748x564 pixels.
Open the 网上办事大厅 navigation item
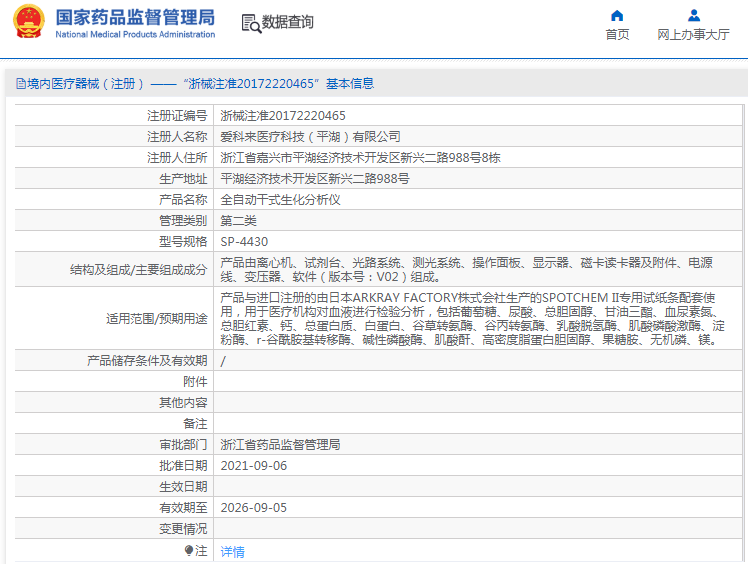(x=693, y=35)
